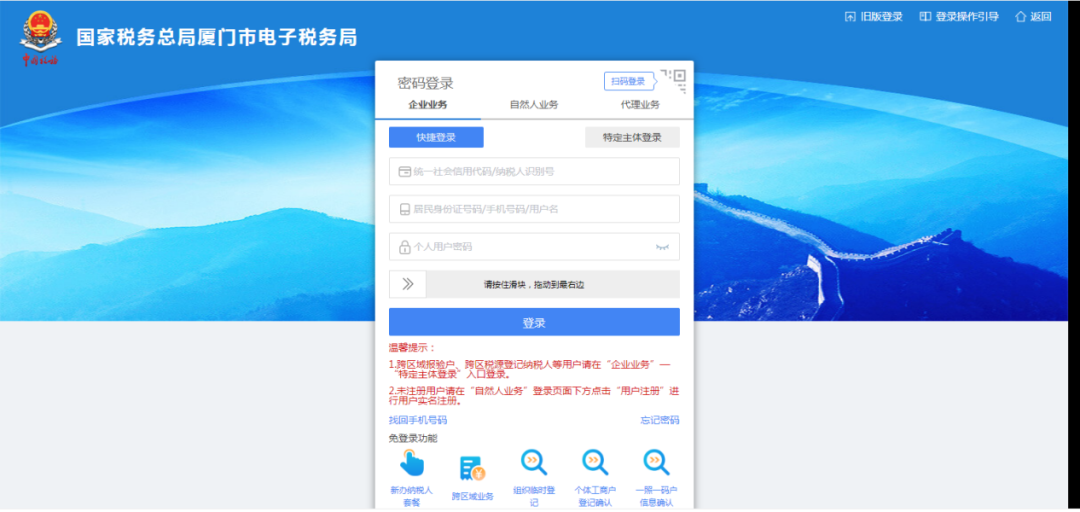The image size is (1080, 512).
Task: Click the slider verification arrow handle
Action: [x=408, y=284]
